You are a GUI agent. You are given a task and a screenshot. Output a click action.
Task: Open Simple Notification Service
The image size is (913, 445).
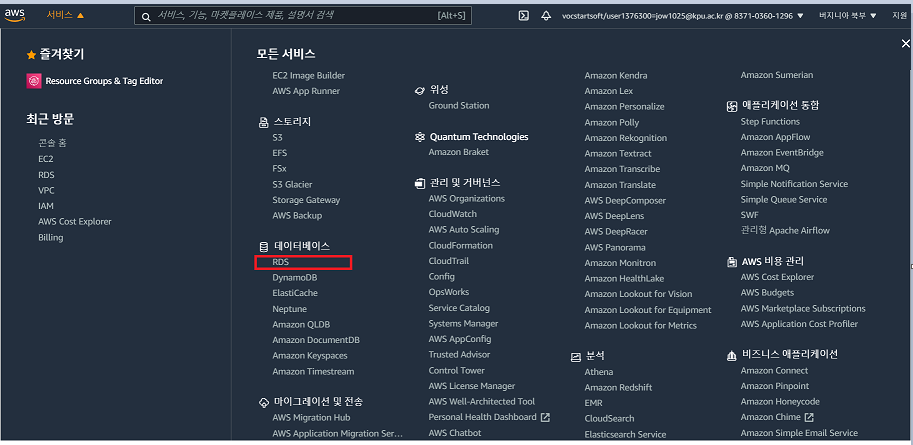click(x=794, y=184)
